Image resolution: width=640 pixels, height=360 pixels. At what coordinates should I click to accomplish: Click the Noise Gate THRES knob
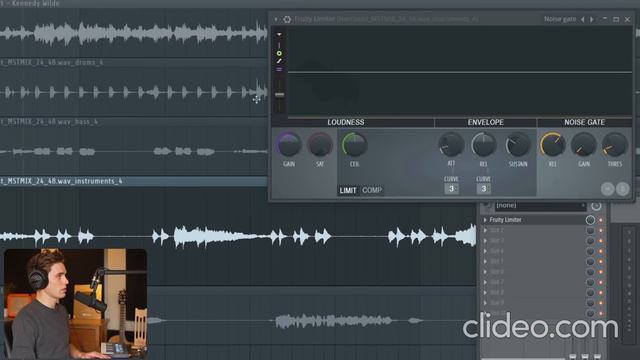tap(615, 145)
